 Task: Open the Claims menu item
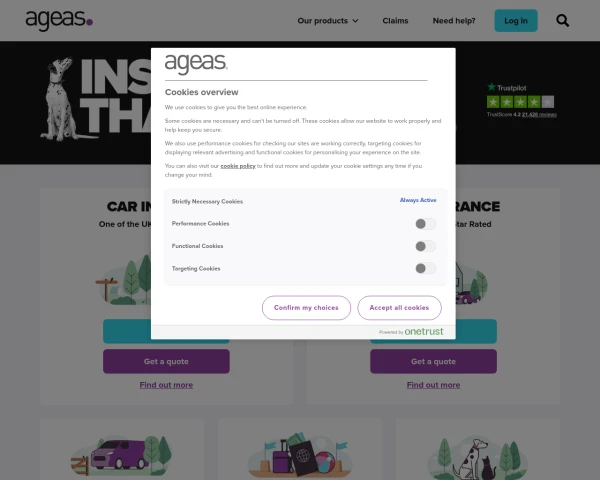tap(395, 21)
